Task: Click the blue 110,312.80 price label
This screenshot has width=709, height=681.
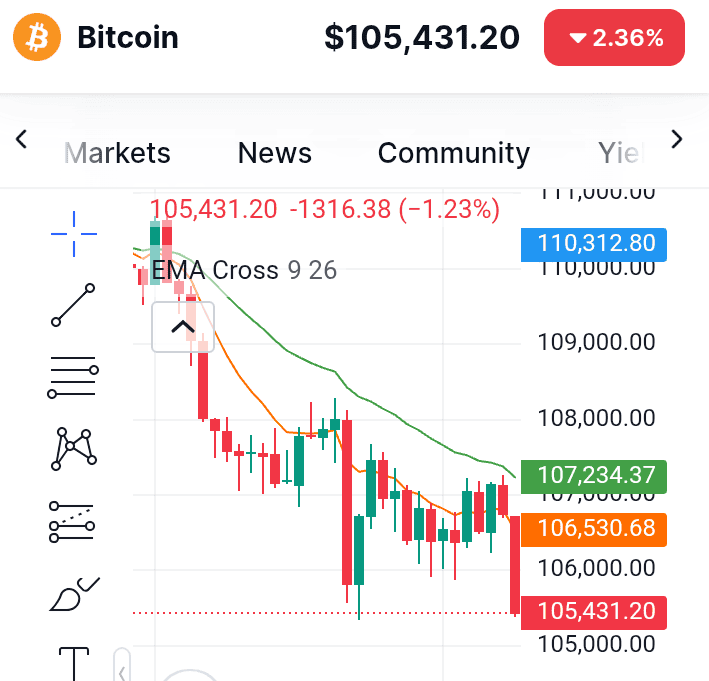Action: (595, 243)
